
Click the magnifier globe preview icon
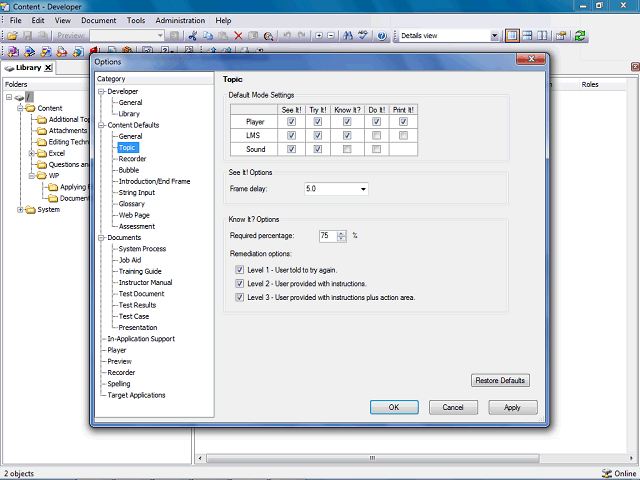[x=268, y=36]
